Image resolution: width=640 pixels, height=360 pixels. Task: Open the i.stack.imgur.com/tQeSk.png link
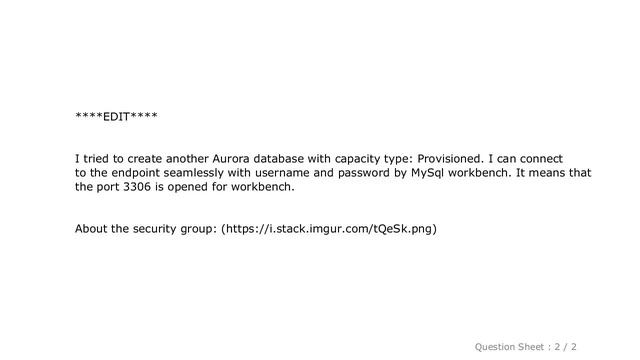tap(329, 229)
